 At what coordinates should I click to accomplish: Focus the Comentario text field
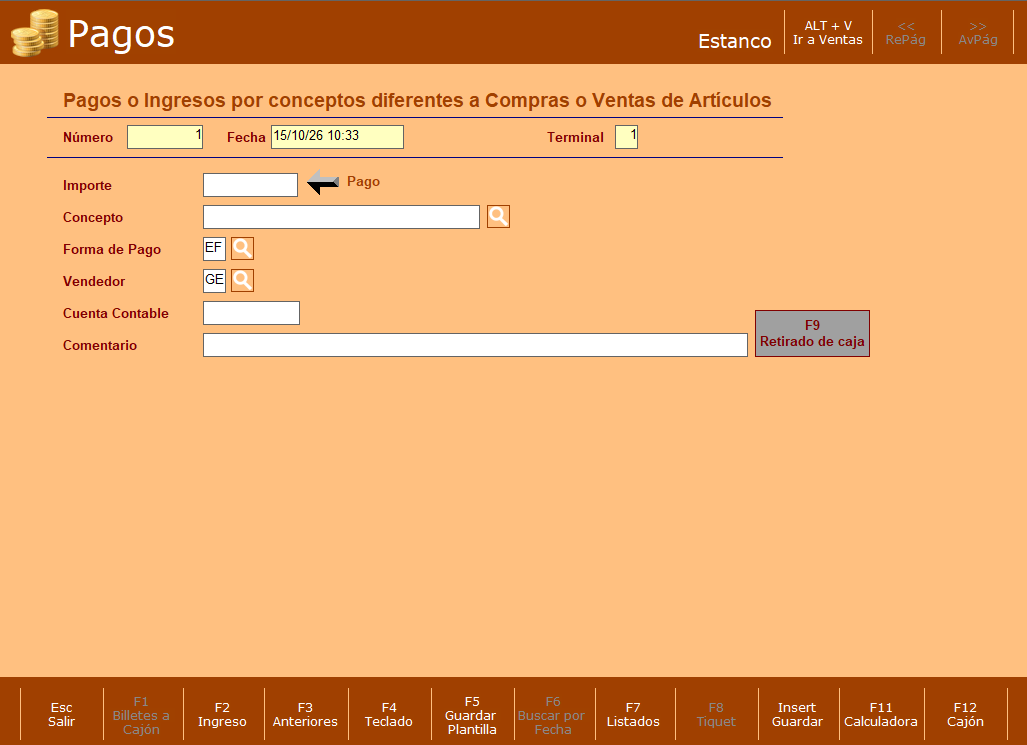(x=476, y=345)
